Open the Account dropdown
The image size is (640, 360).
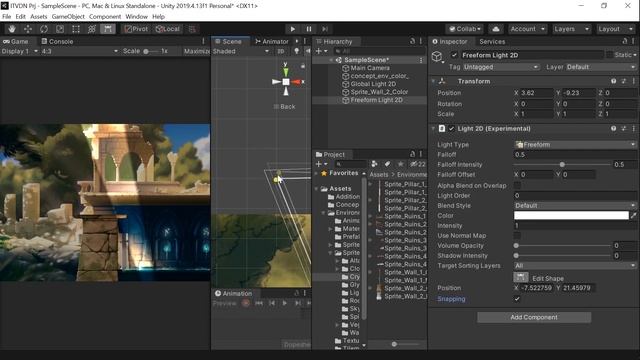coord(527,29)
